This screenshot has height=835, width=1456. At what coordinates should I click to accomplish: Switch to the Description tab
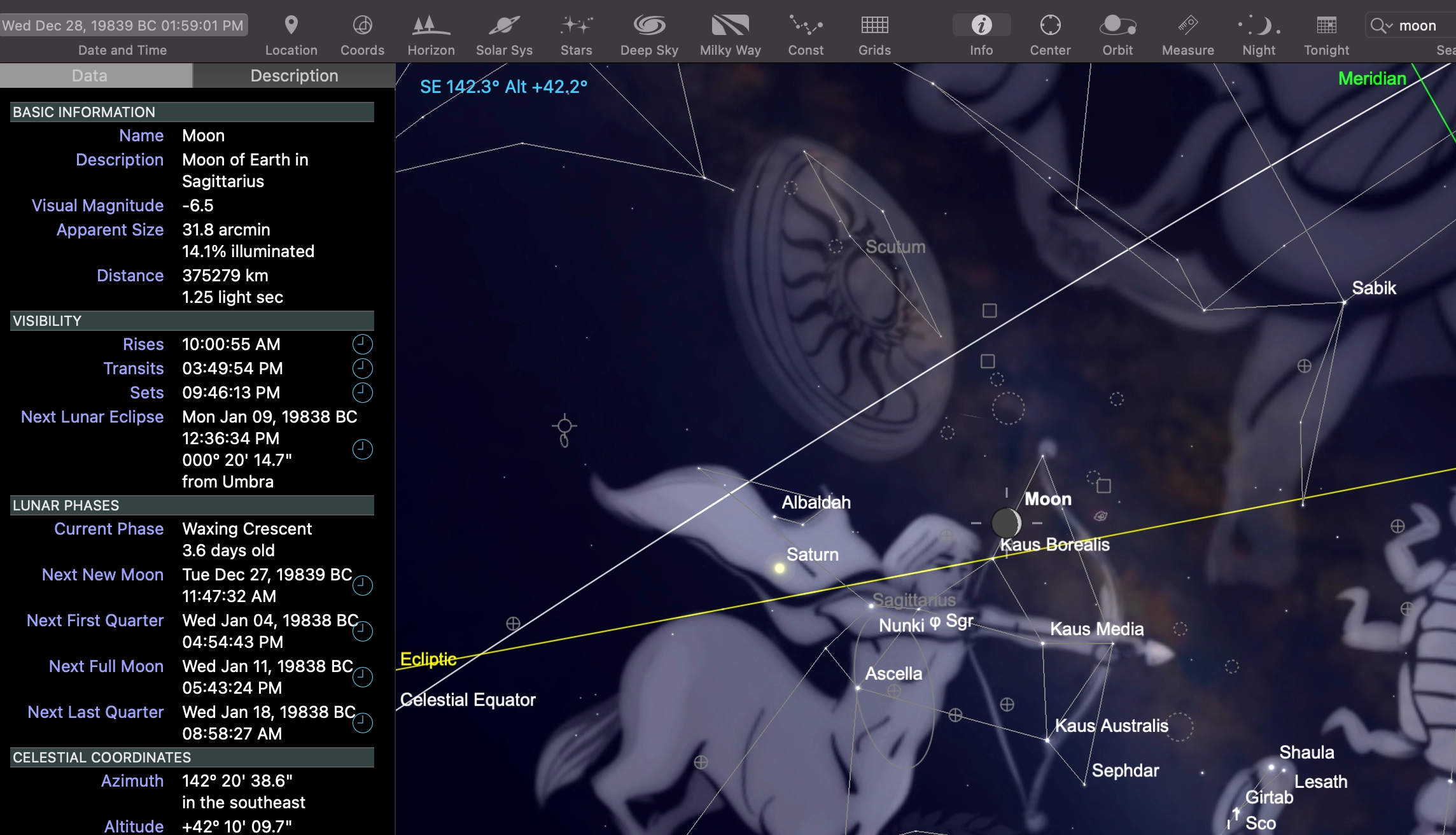click(x=294, y=76)
